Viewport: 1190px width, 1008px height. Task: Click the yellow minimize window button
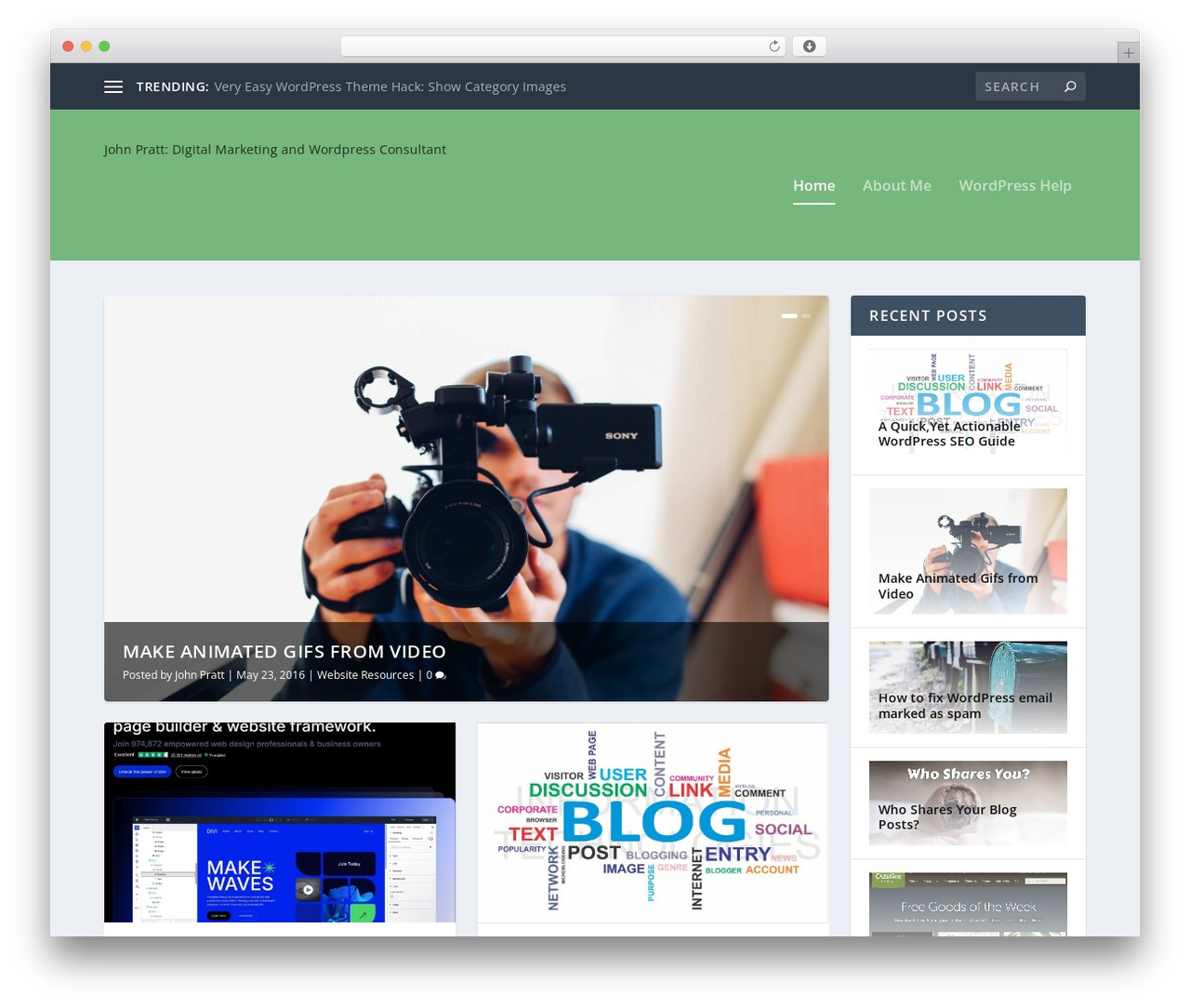(x=86, y=46)
